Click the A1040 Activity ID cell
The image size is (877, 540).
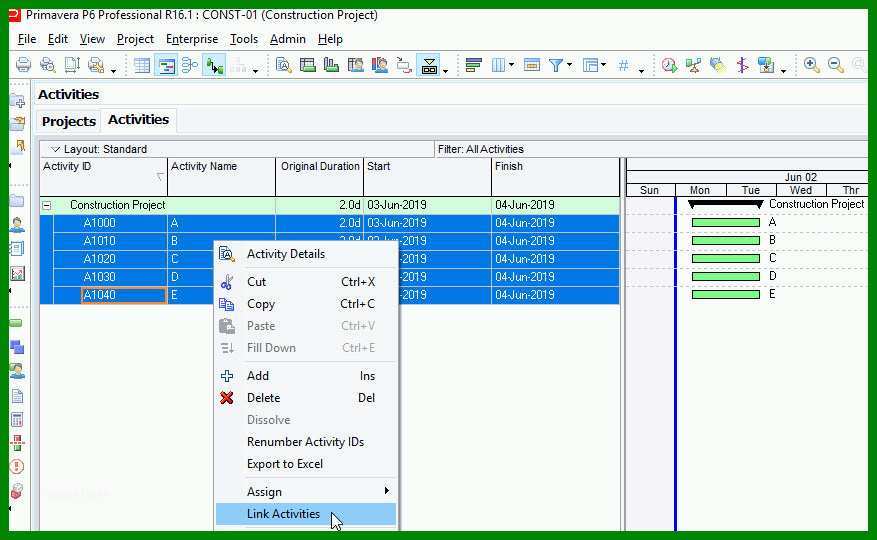pos(124,295)
